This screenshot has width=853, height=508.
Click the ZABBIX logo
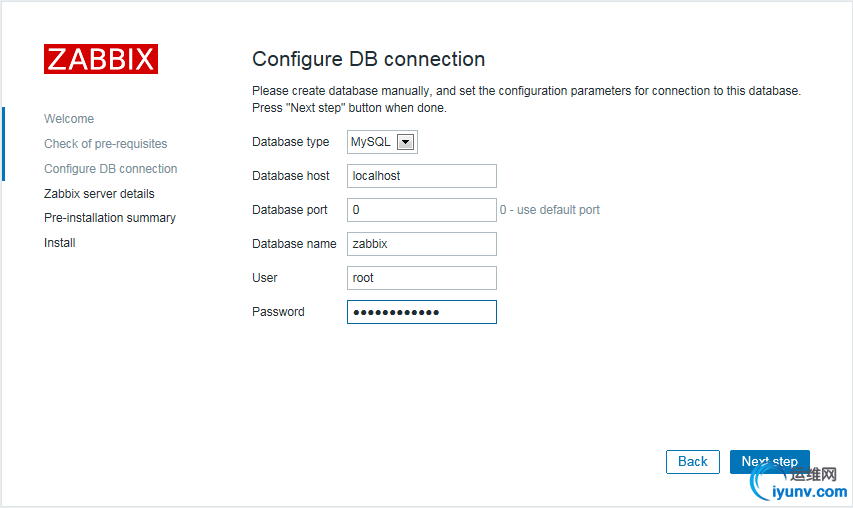pos(101,59)
